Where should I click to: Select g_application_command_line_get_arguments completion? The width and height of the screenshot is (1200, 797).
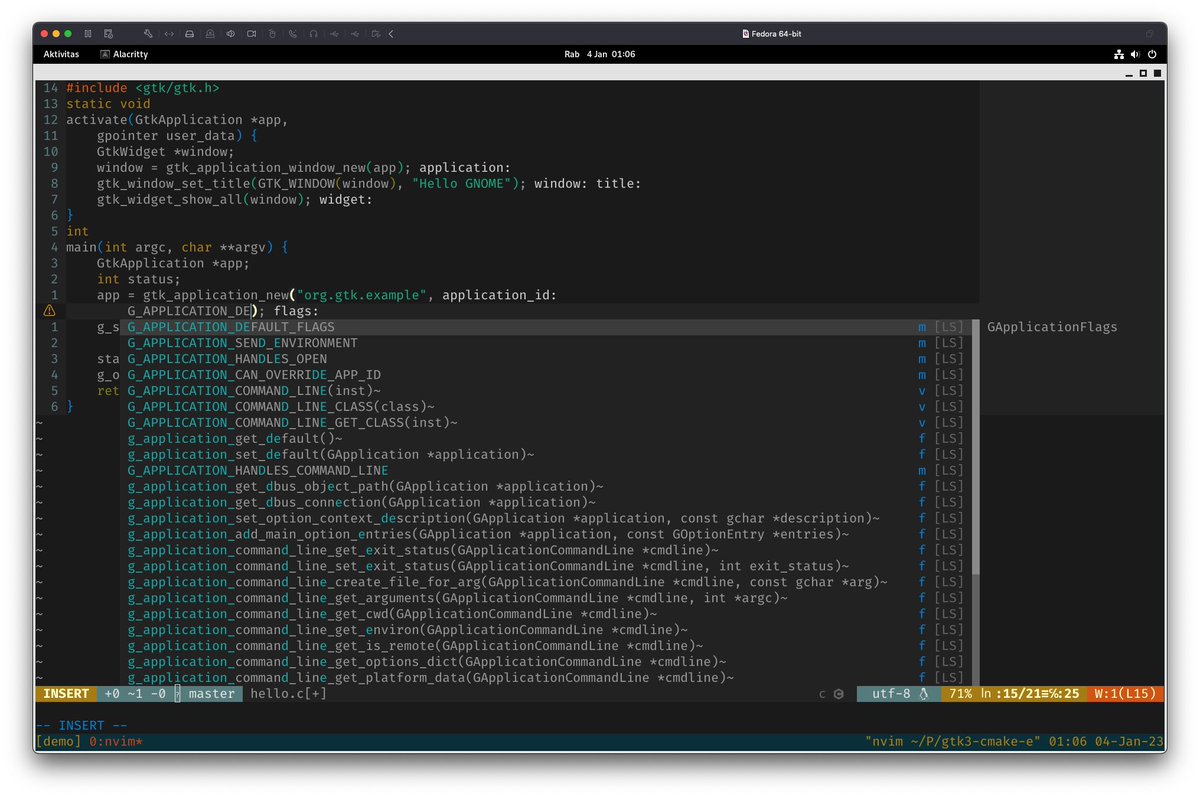(546, 598)
